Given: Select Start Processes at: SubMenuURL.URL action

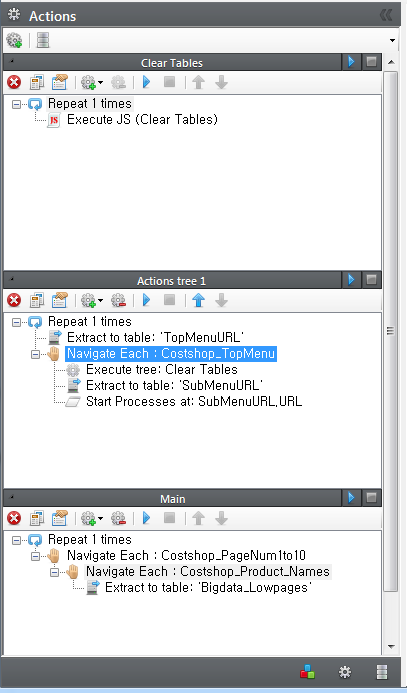Looking at the screenshot, I should (194, 401).
